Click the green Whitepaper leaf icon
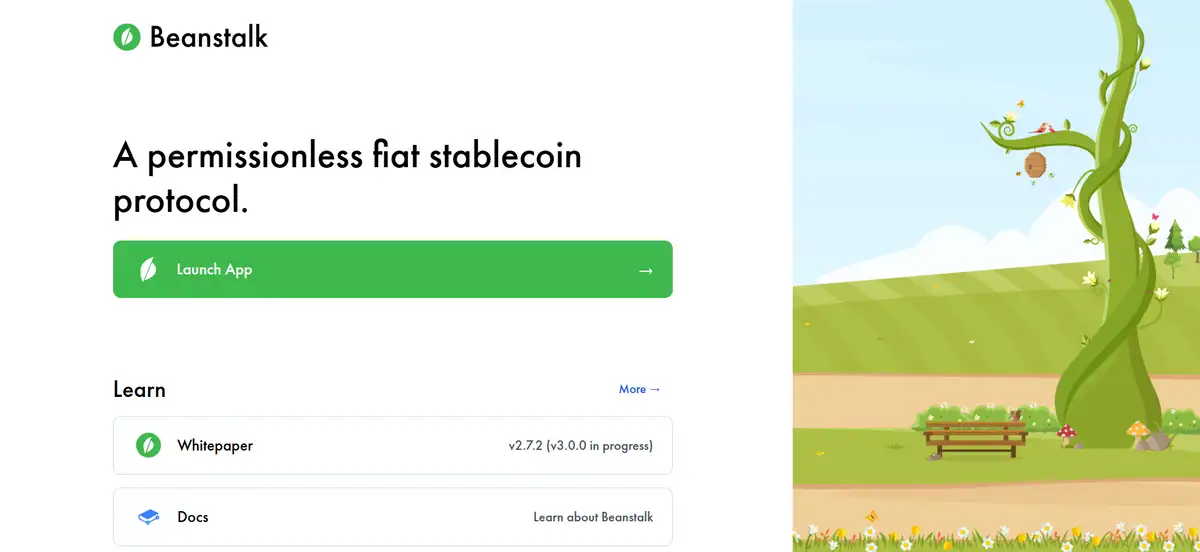Viewport: 1200px width, 552px height. 148,445
